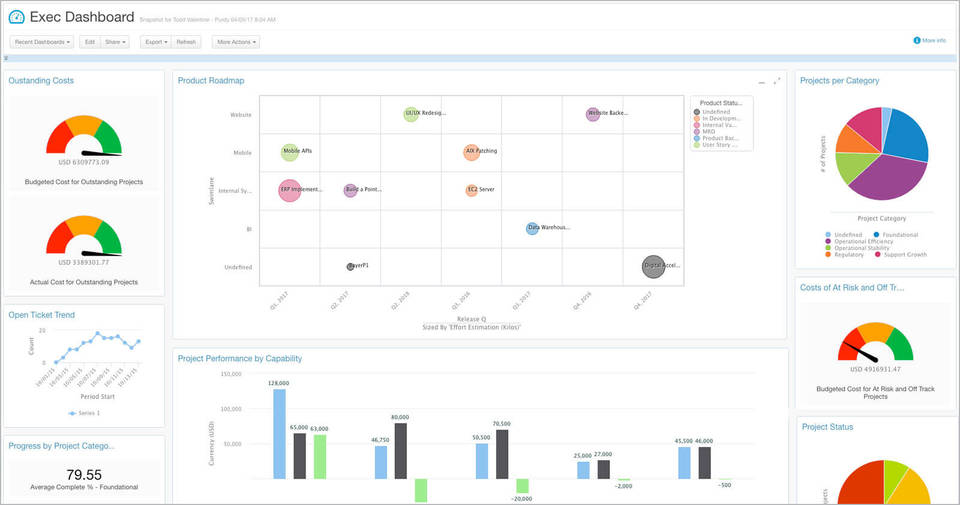Screen dimensions: 960x505
Task: Open the Share dropdown
Action: (x=117, y=42)
